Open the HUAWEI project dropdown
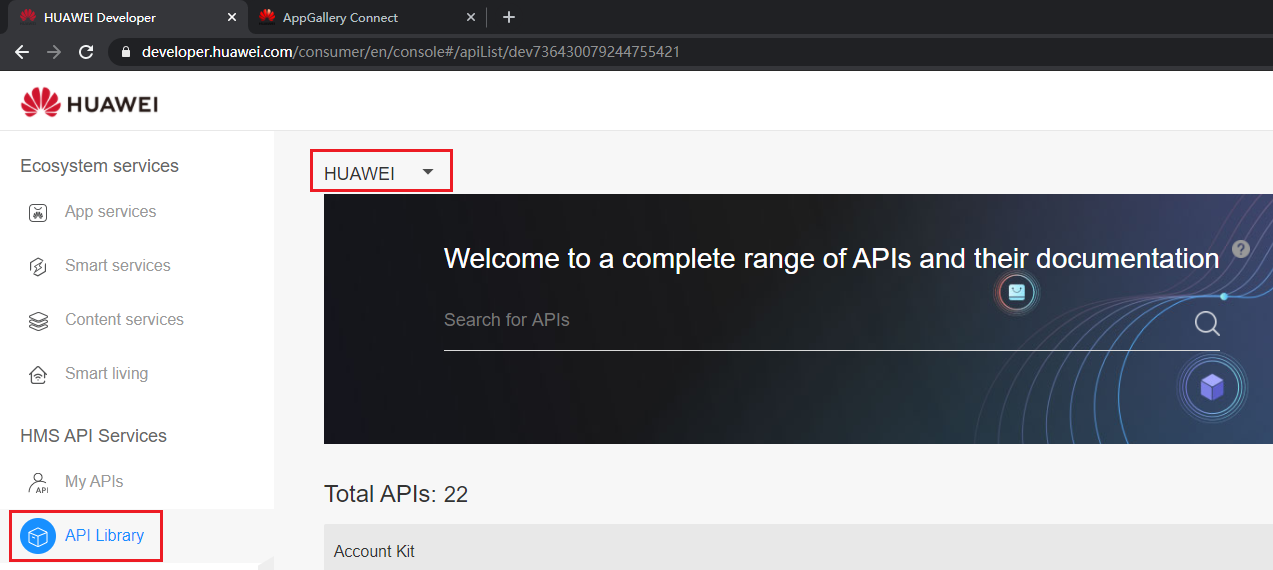 [x=380, y=172]
